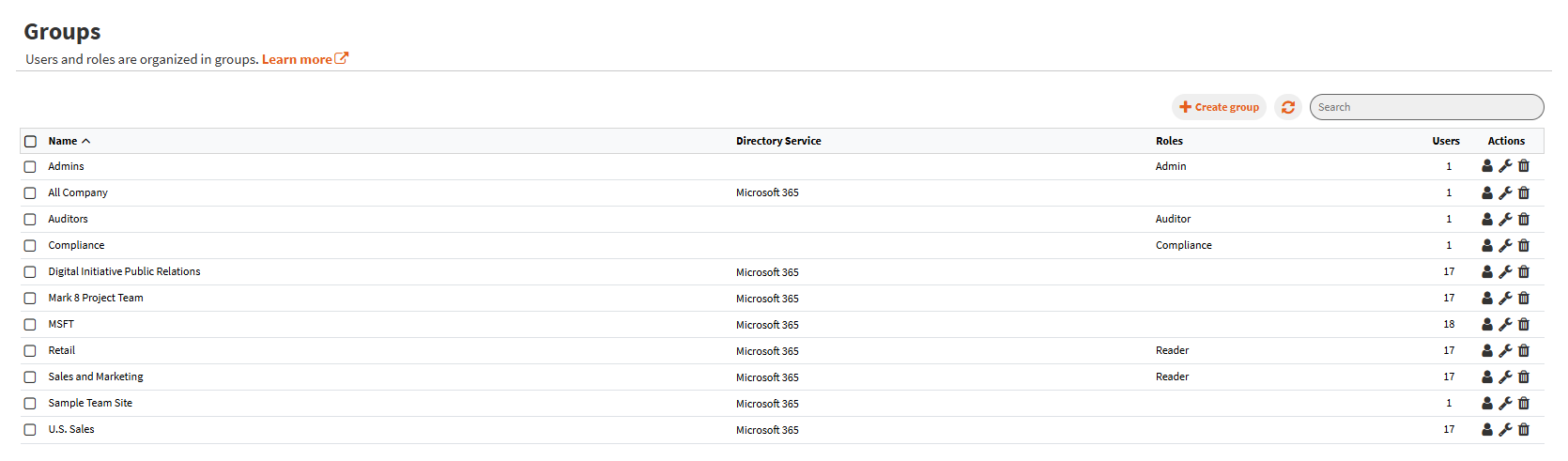Click the Roles column header
Viewport: 1568px width, 461px height.
(1169, 141)
